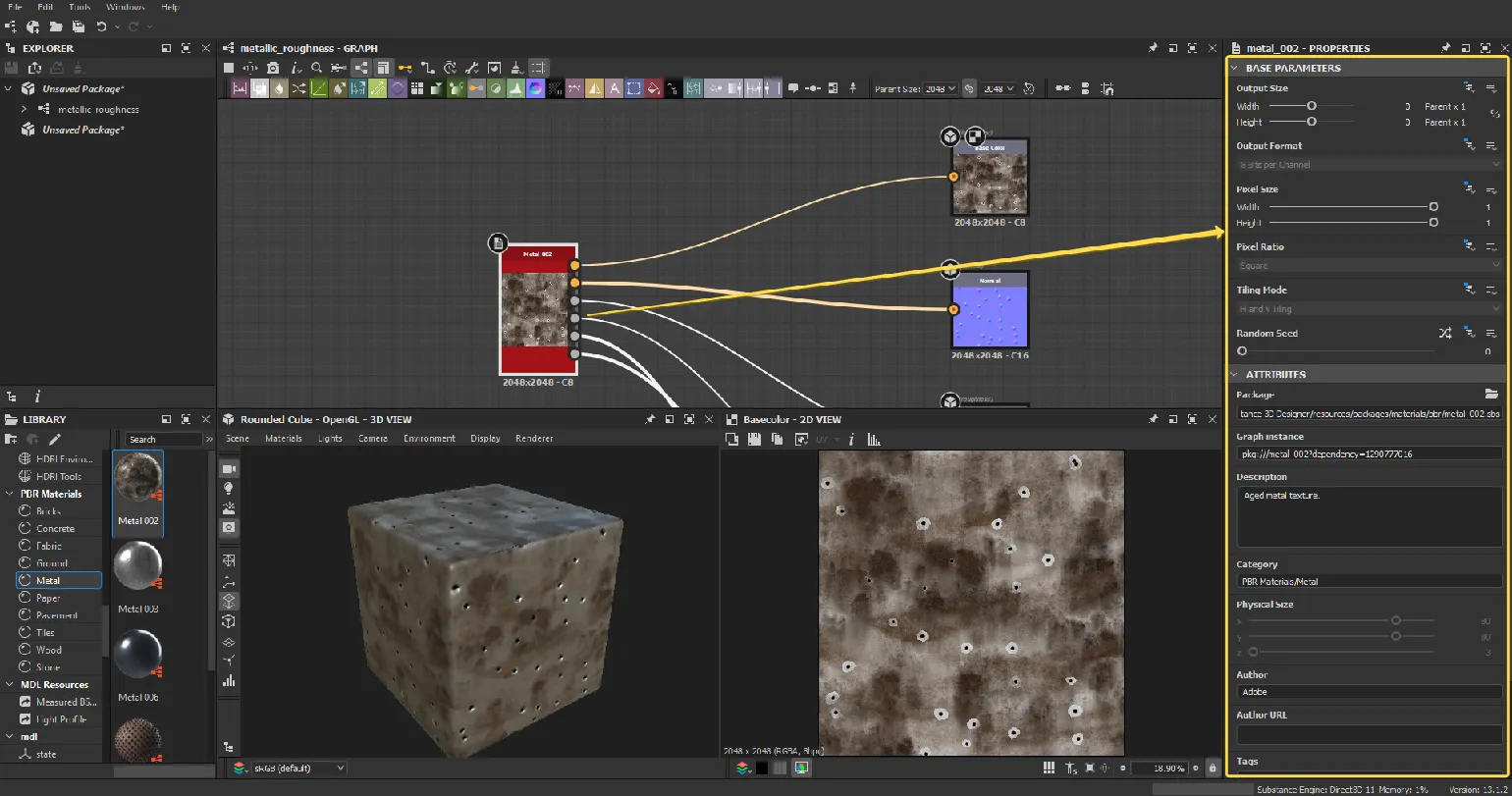
Task: Collapse the Base Parameters section
Action: (1235, 68)
